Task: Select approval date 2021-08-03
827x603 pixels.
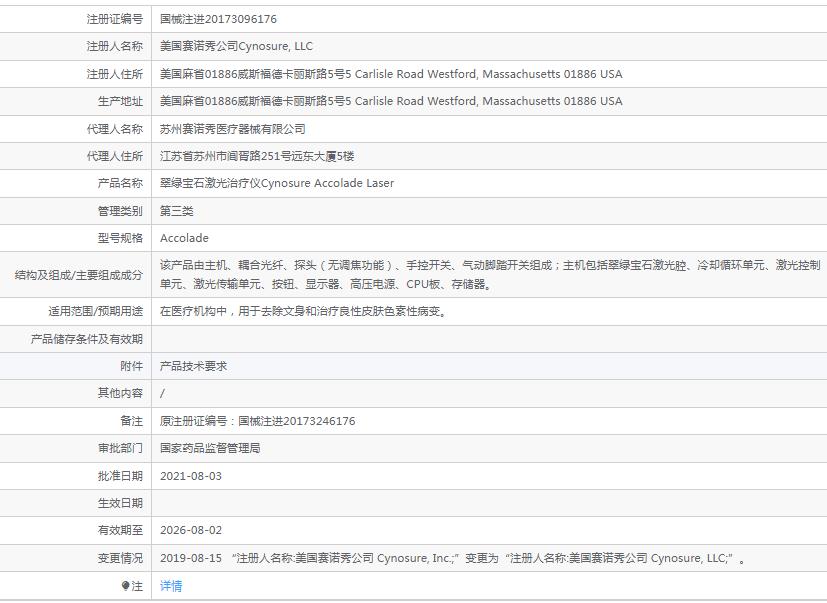Action: coord(191,476)
